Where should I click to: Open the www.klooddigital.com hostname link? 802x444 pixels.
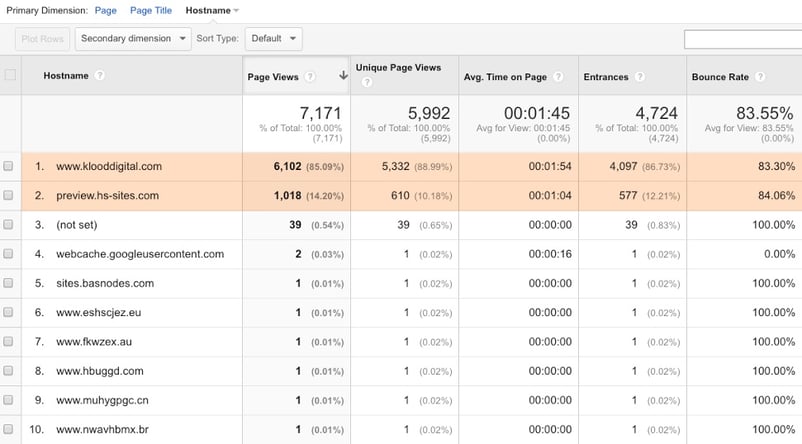tap(108, 167)
